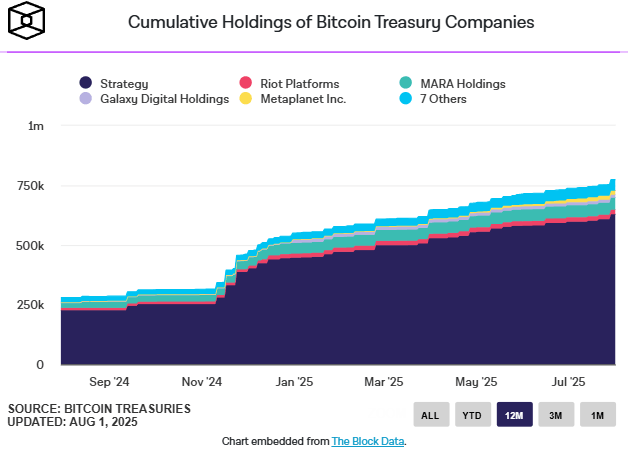The height and width of the screenshot is (449, 628).
Task: Hide the Strategy series via its label
Action: click(x=124, y=84)
